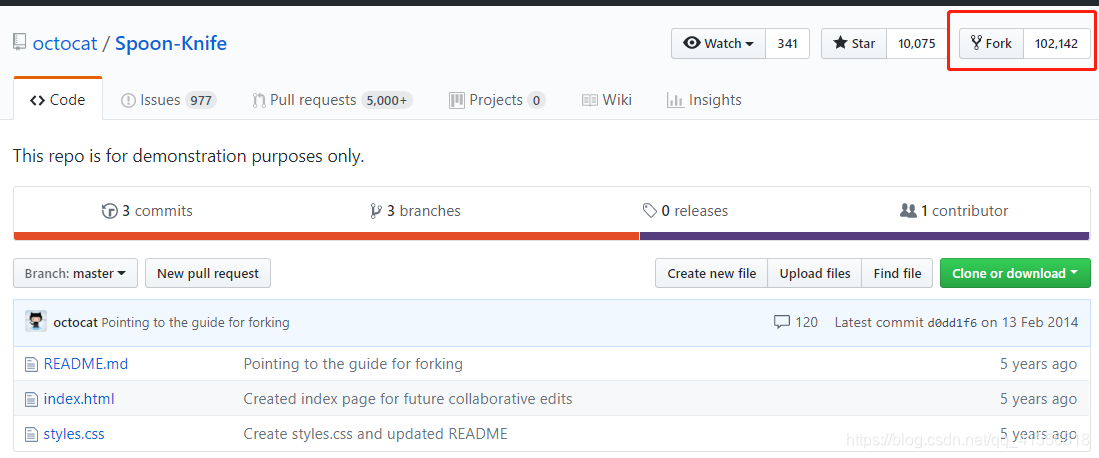The image size is (1099, 458).
Task: Click the Projects tab board icon
Action: click(457, 100)
